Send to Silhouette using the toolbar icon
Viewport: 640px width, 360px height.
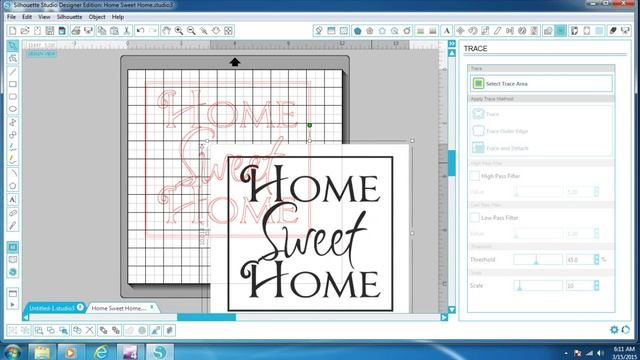(88, 31)
